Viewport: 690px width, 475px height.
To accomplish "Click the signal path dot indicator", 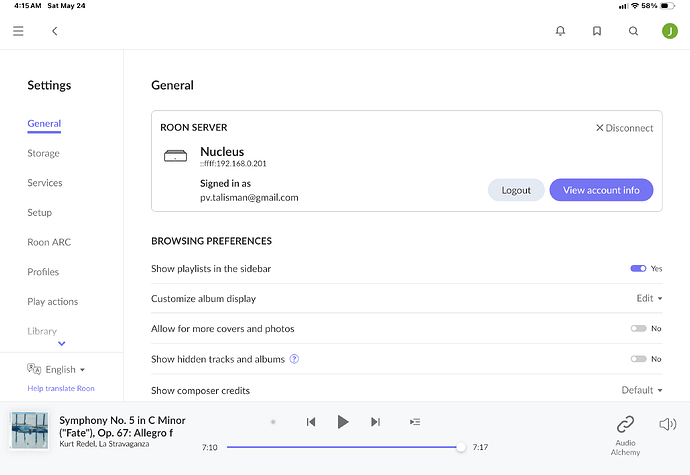I will (x=273, y=422).
